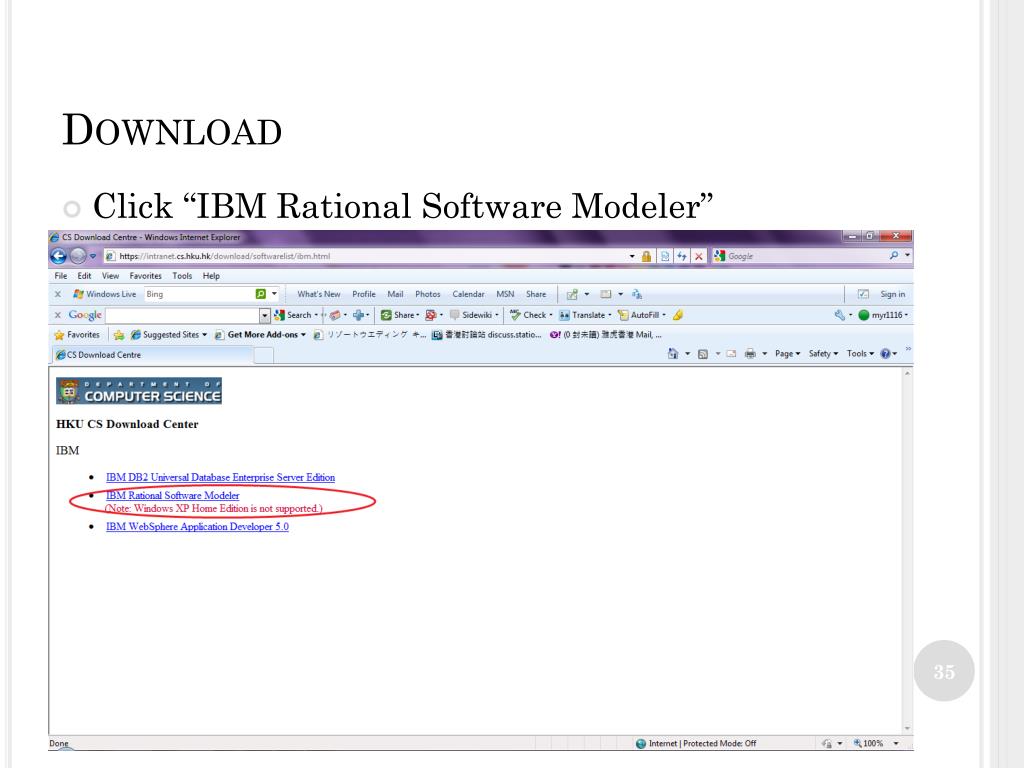Screen dimensions: 1024x768
Task: Switch to the CS Download Centre tab
Action: click(152, 355)
